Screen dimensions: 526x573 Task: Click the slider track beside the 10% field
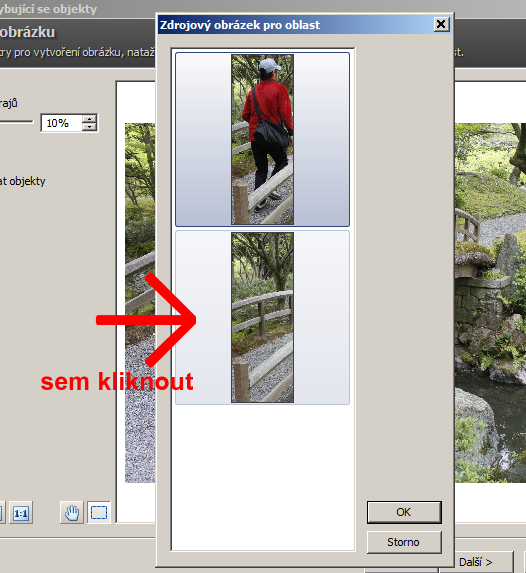pyautogui.click(x=16, y=122)
